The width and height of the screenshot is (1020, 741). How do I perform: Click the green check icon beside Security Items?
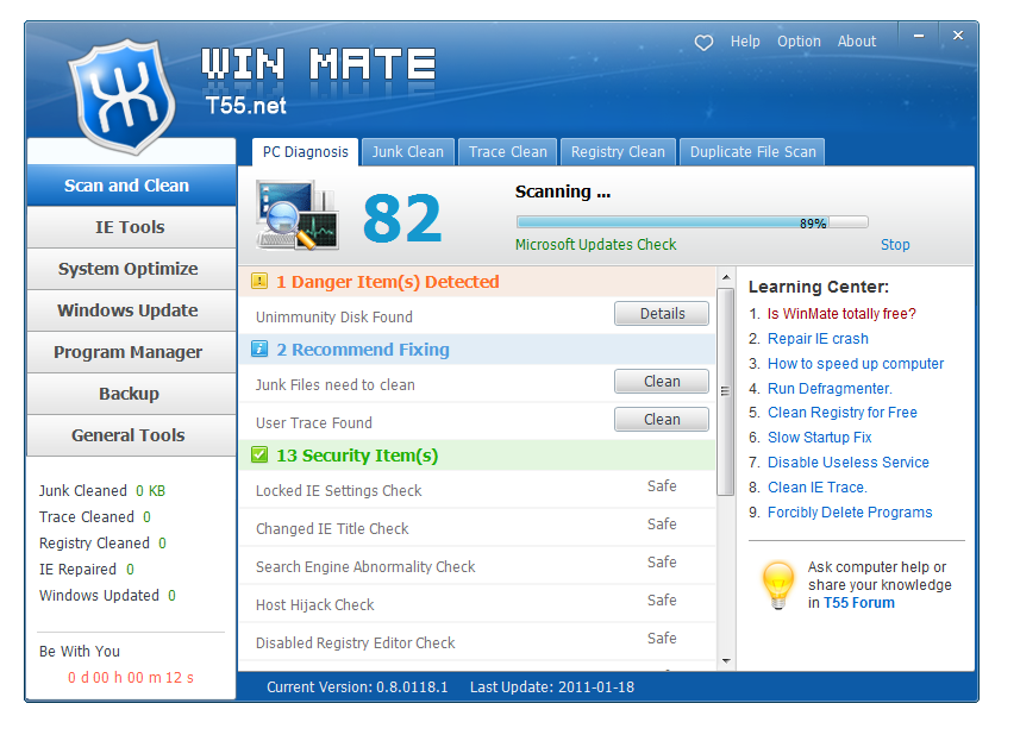click(x=259, y=455)
